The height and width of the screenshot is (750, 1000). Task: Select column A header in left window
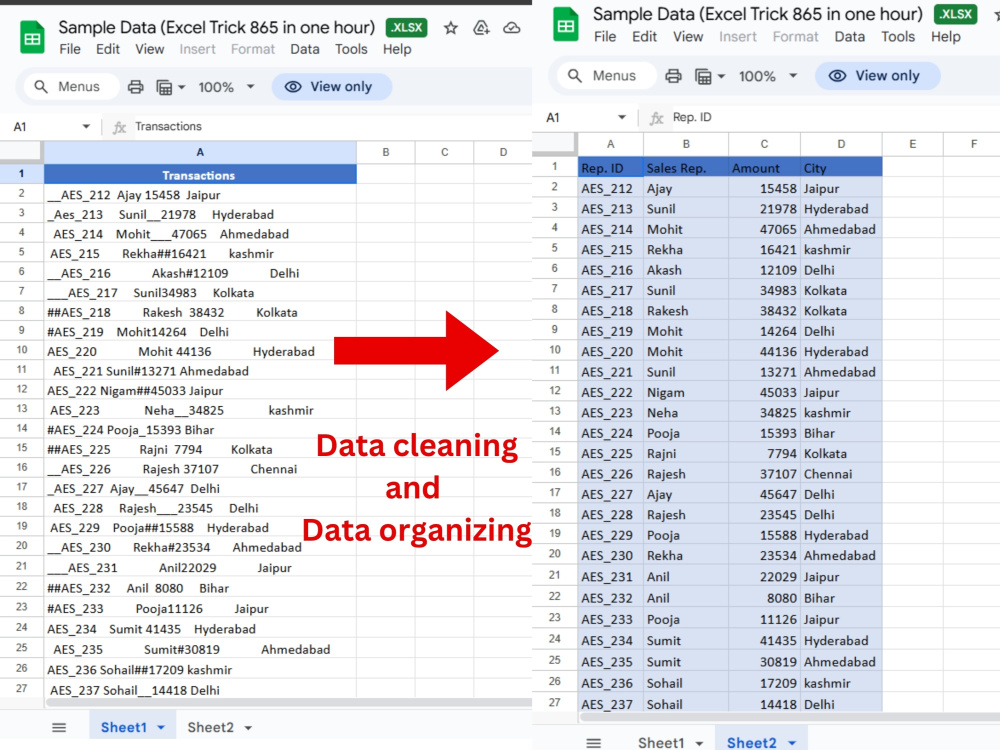pos(200,152)
